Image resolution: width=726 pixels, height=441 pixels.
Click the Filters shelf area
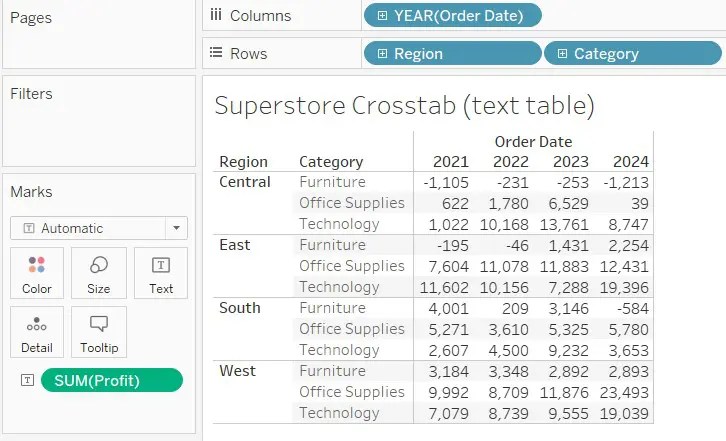[x=99, y=121]
